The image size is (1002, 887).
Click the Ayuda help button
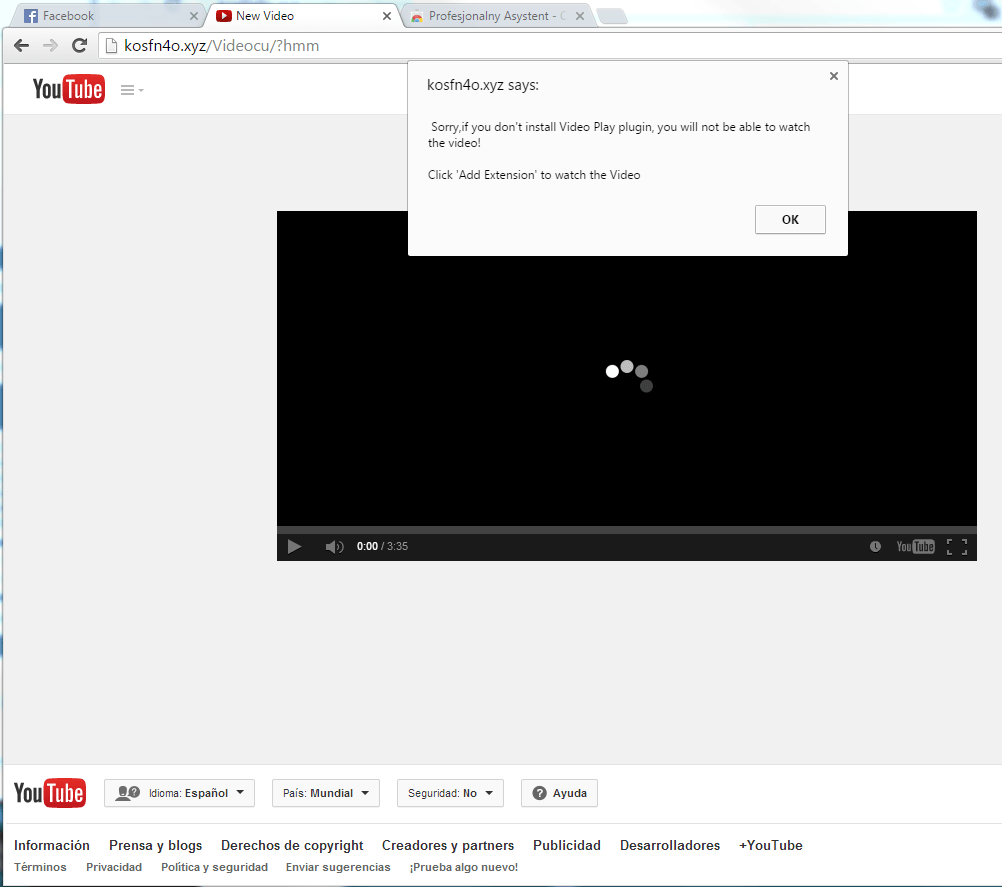[x=559, y=793]
